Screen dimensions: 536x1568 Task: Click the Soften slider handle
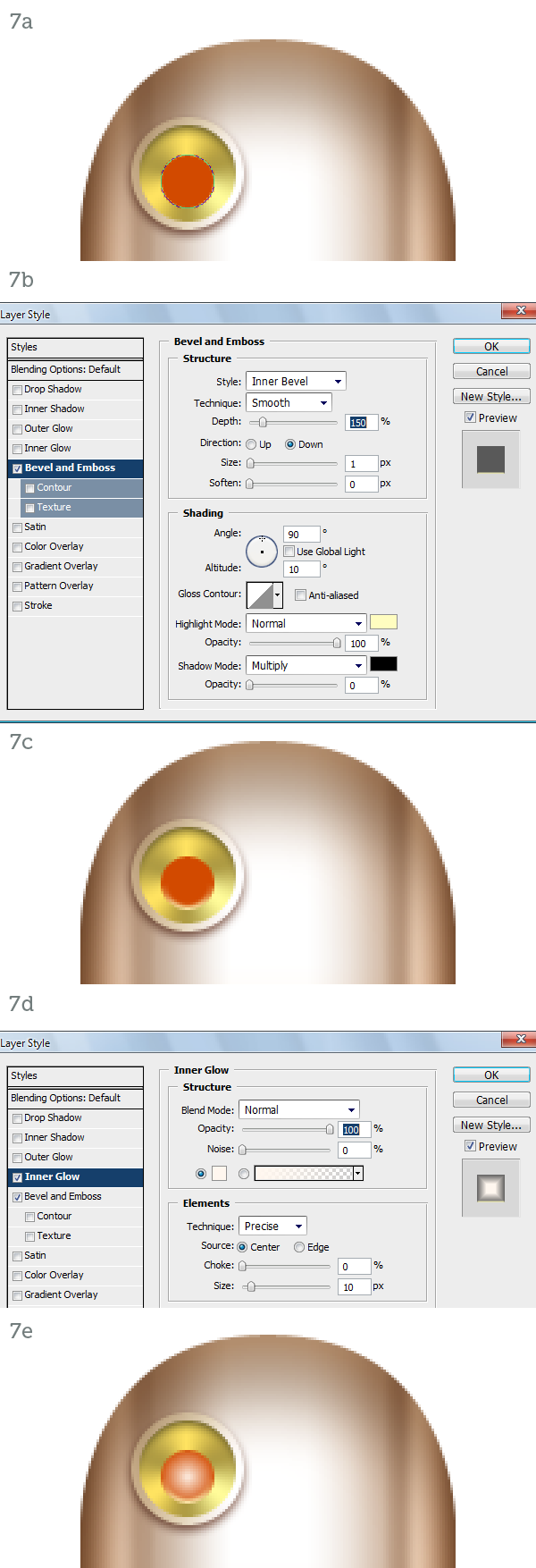(x=250, y=484)
